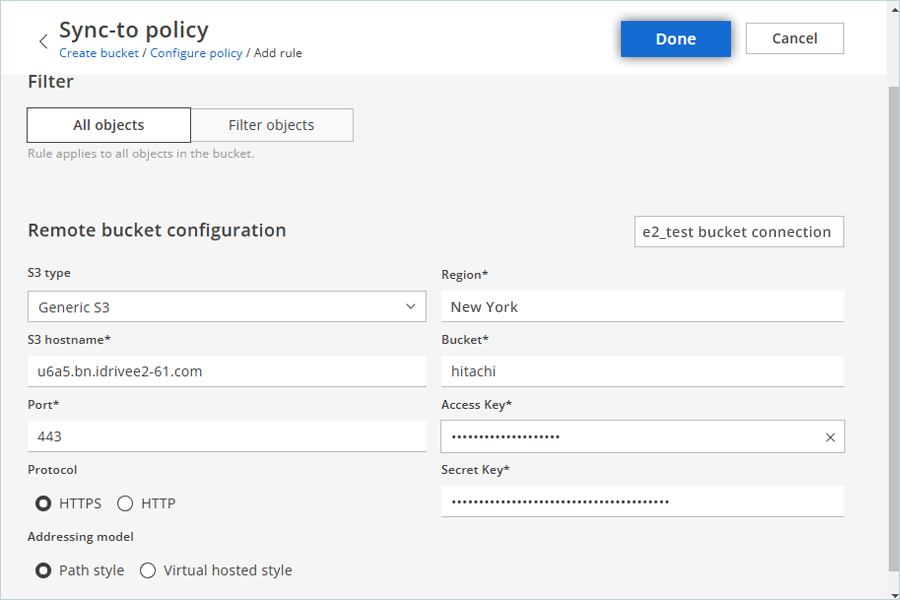The height and width of the screenshot is (600, 900).
Task: Select the Port input field
Action: tap(227, 436)
